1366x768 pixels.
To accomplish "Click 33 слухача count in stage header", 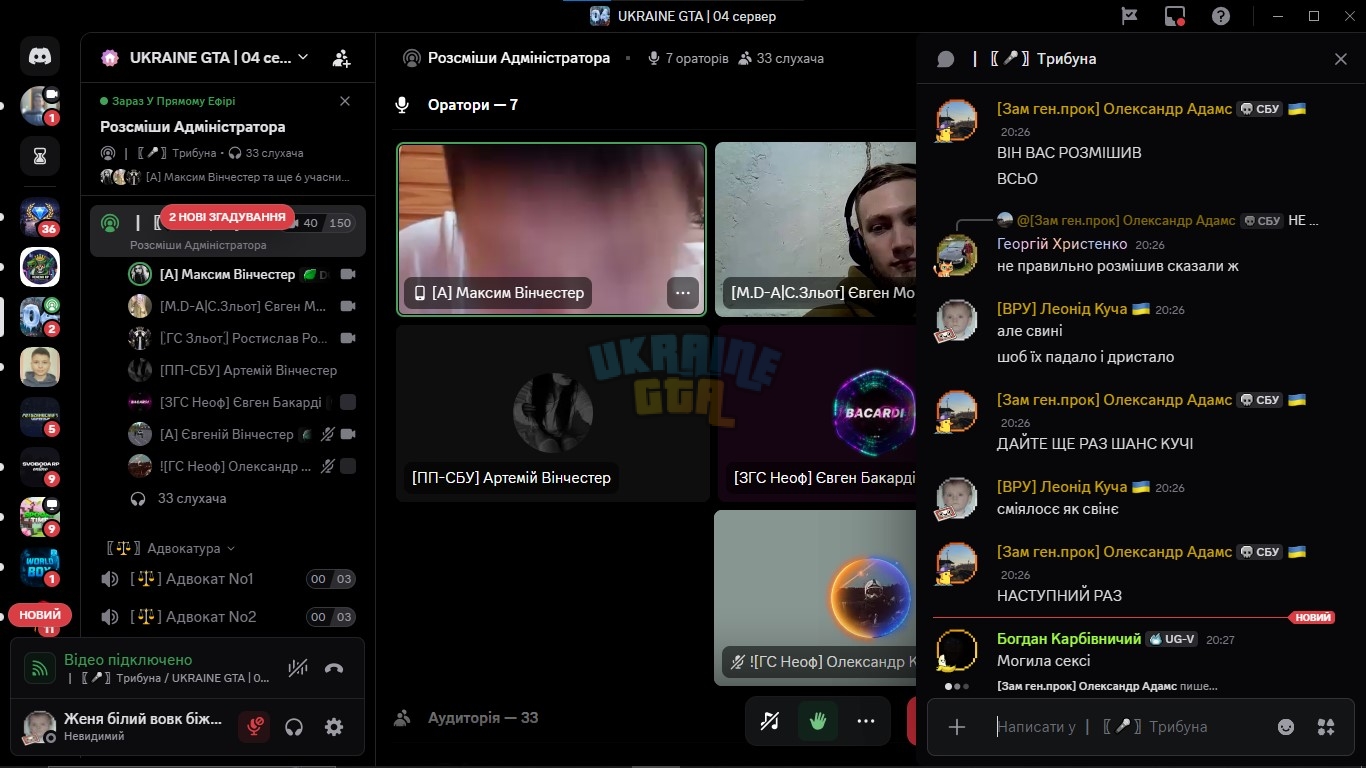I will point(781,59).
